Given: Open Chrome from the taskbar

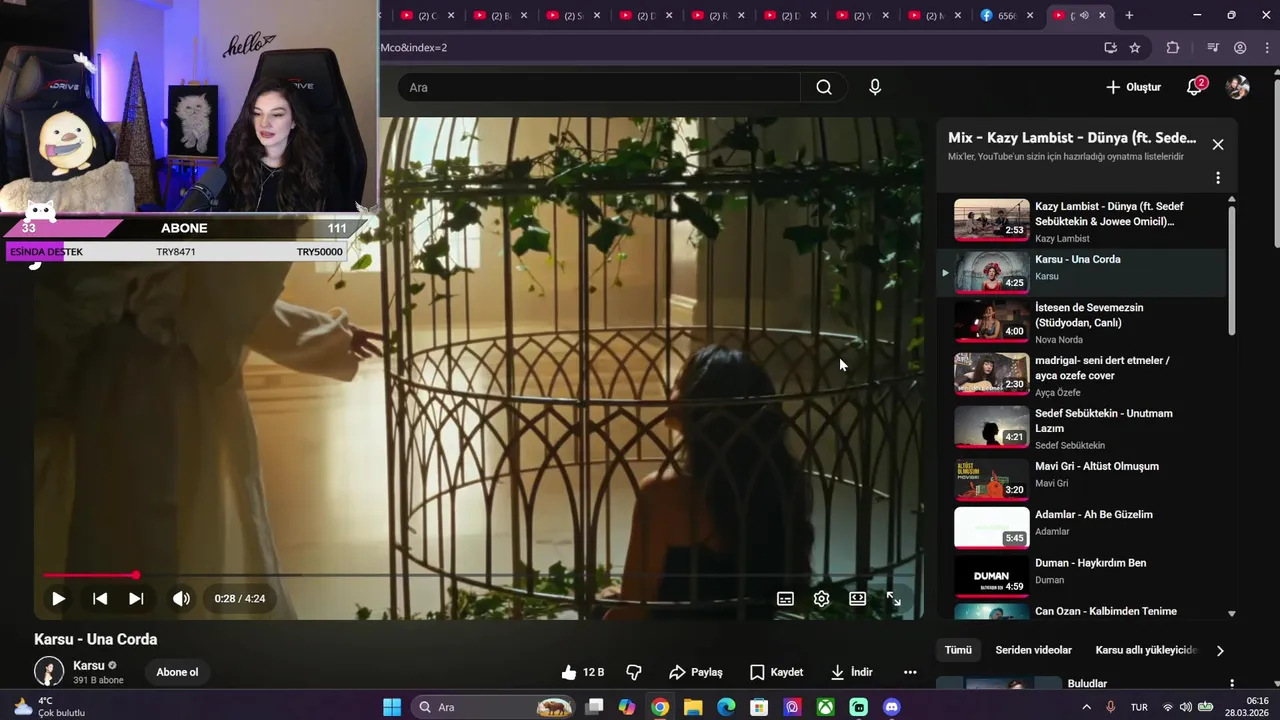Looking at the screenshot, I should (660, 707).
